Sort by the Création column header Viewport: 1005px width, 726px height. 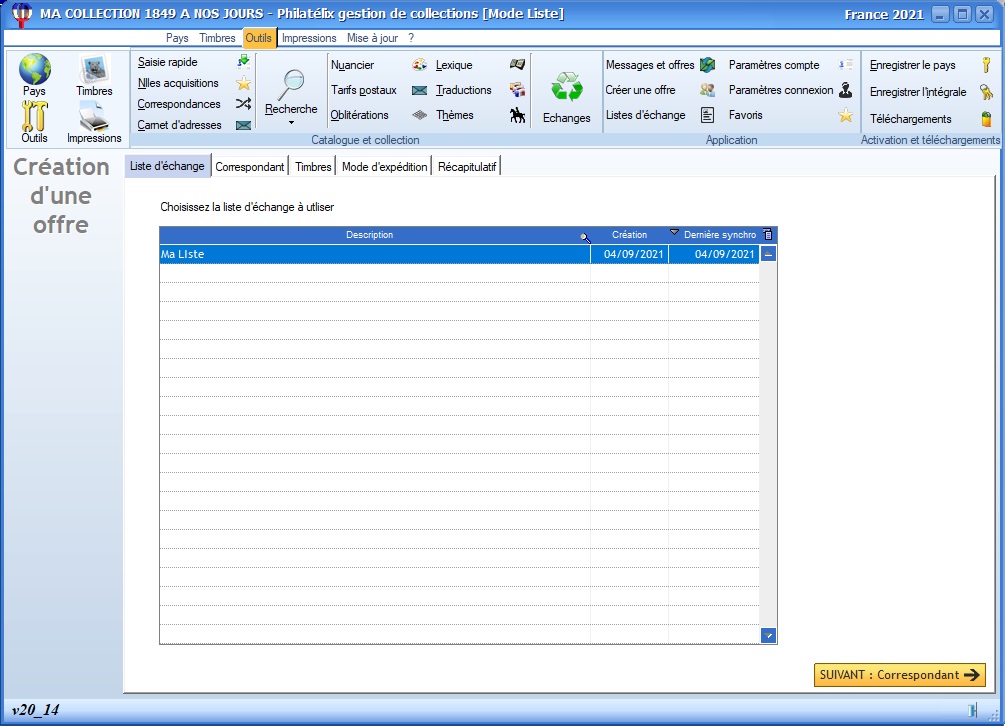(629, 235)
